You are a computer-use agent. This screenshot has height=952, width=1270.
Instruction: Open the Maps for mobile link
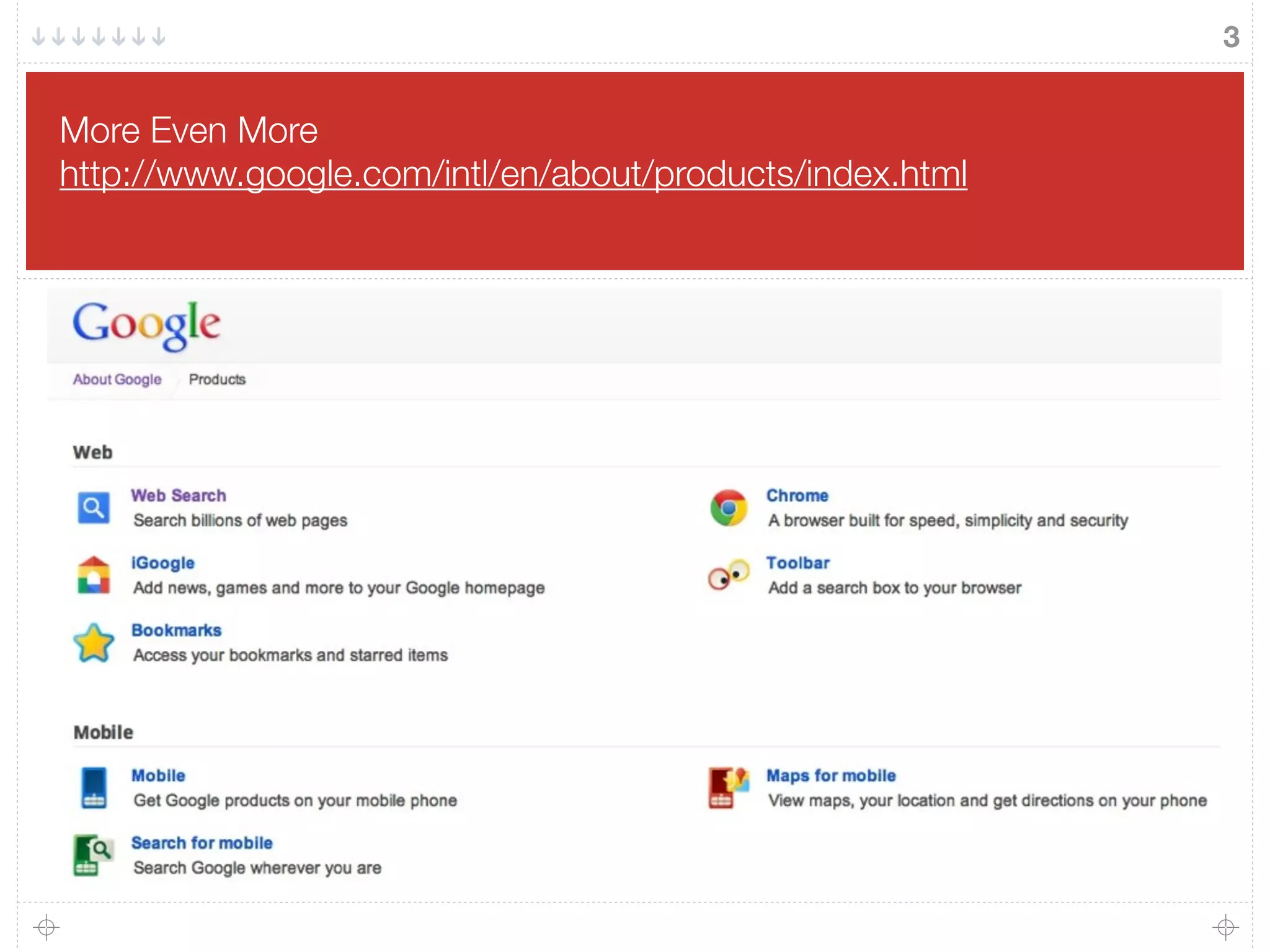tap(832, 775)
